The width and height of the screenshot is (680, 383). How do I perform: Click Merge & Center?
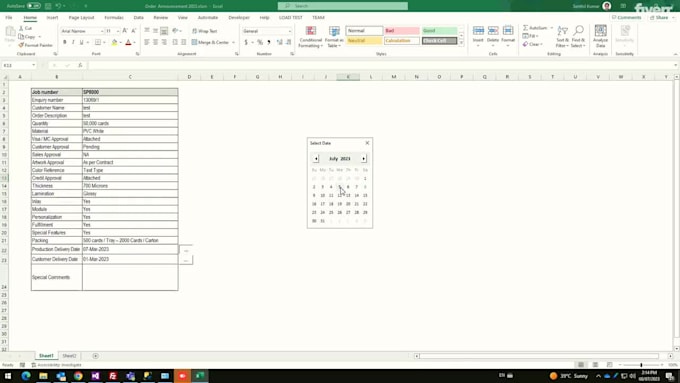210,43
